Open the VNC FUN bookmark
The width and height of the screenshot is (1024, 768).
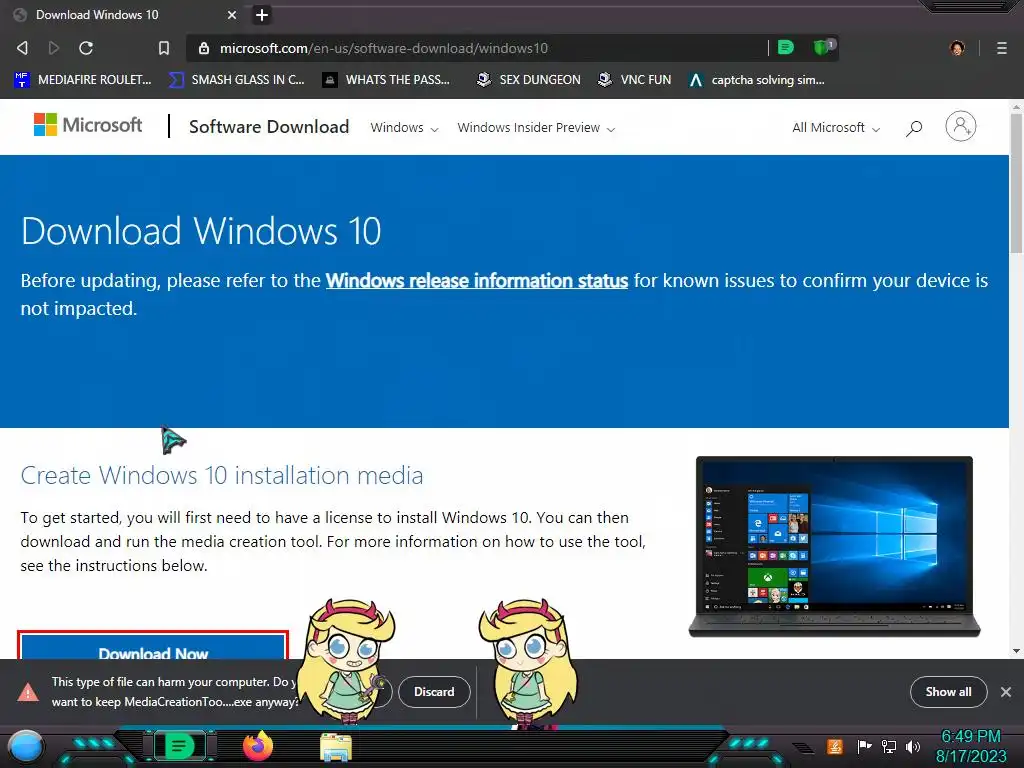(x=634, y=80)
